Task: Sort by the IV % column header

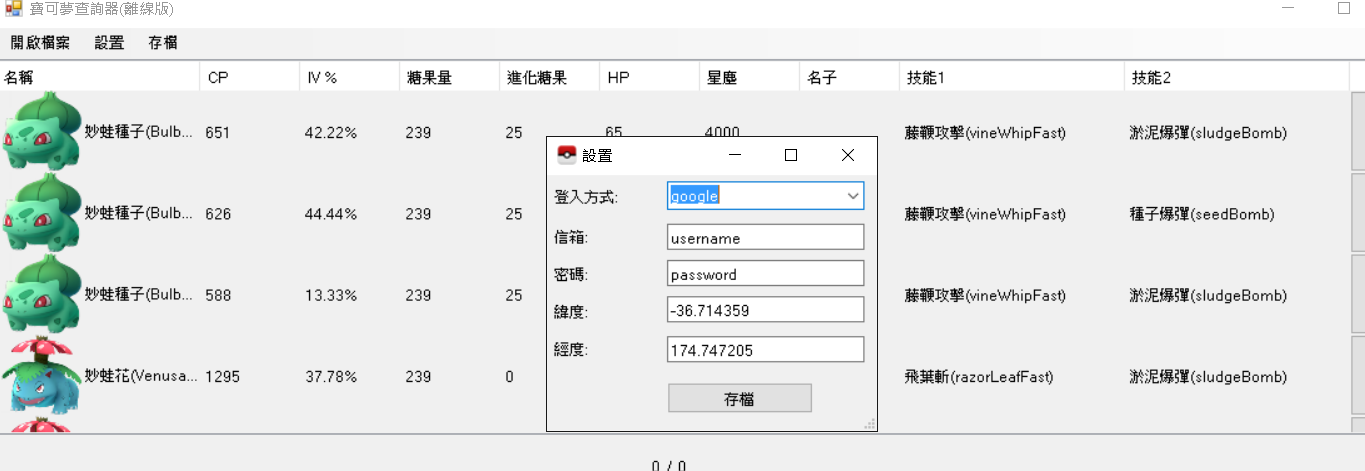Action: [x=349, y=77]
